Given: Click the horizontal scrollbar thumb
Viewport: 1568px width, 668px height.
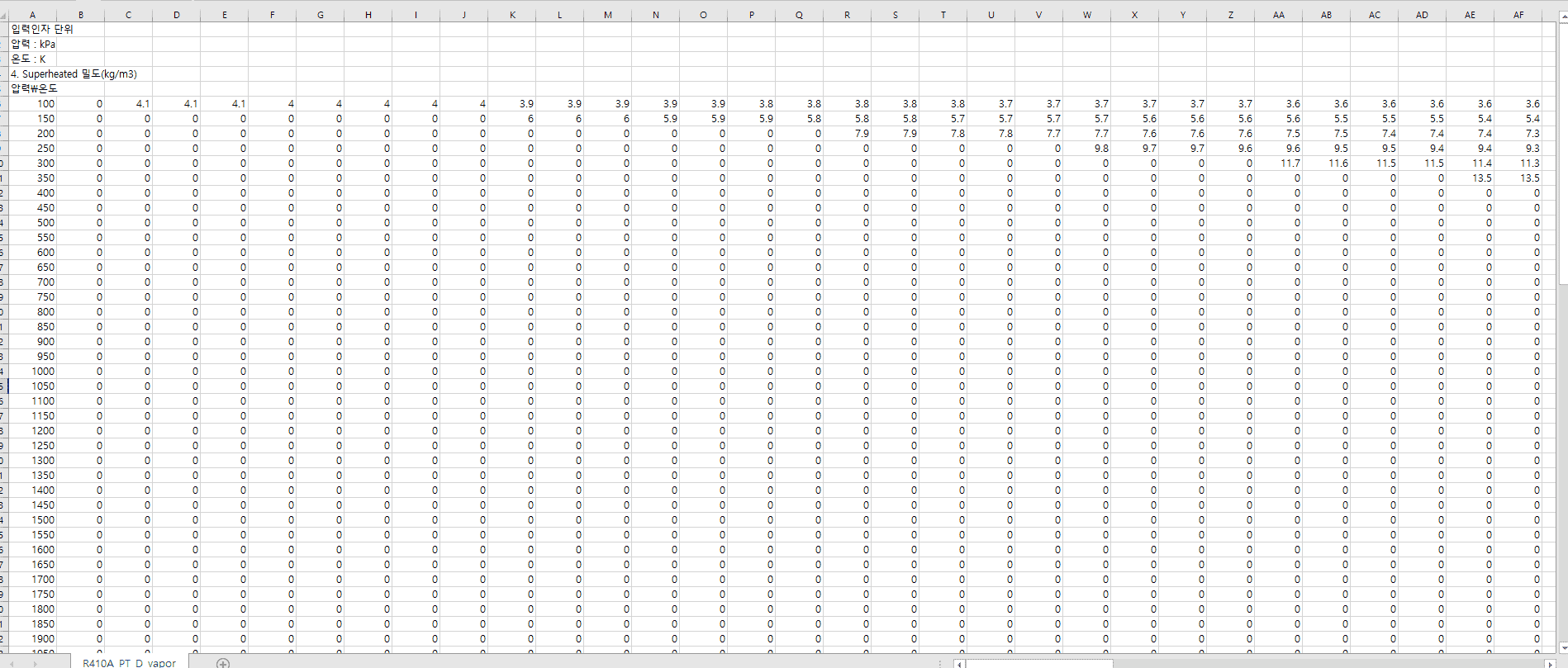Looking at the screenshot, I should pyautogui.click(x=1039, y=663).
